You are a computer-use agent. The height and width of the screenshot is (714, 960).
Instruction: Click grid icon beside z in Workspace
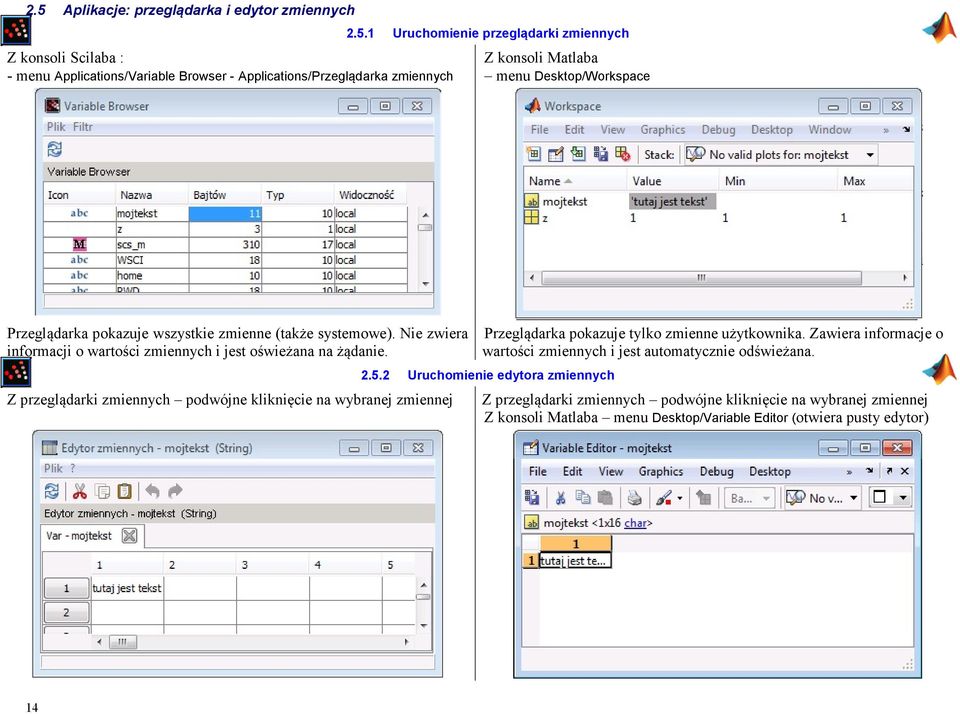coord(532,217)
